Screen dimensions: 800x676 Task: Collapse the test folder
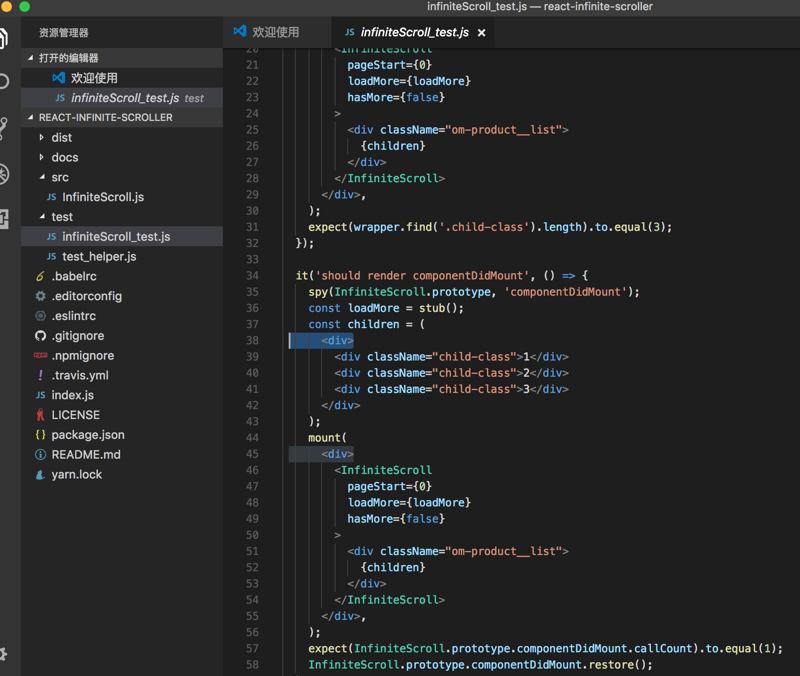pos(62,216)
